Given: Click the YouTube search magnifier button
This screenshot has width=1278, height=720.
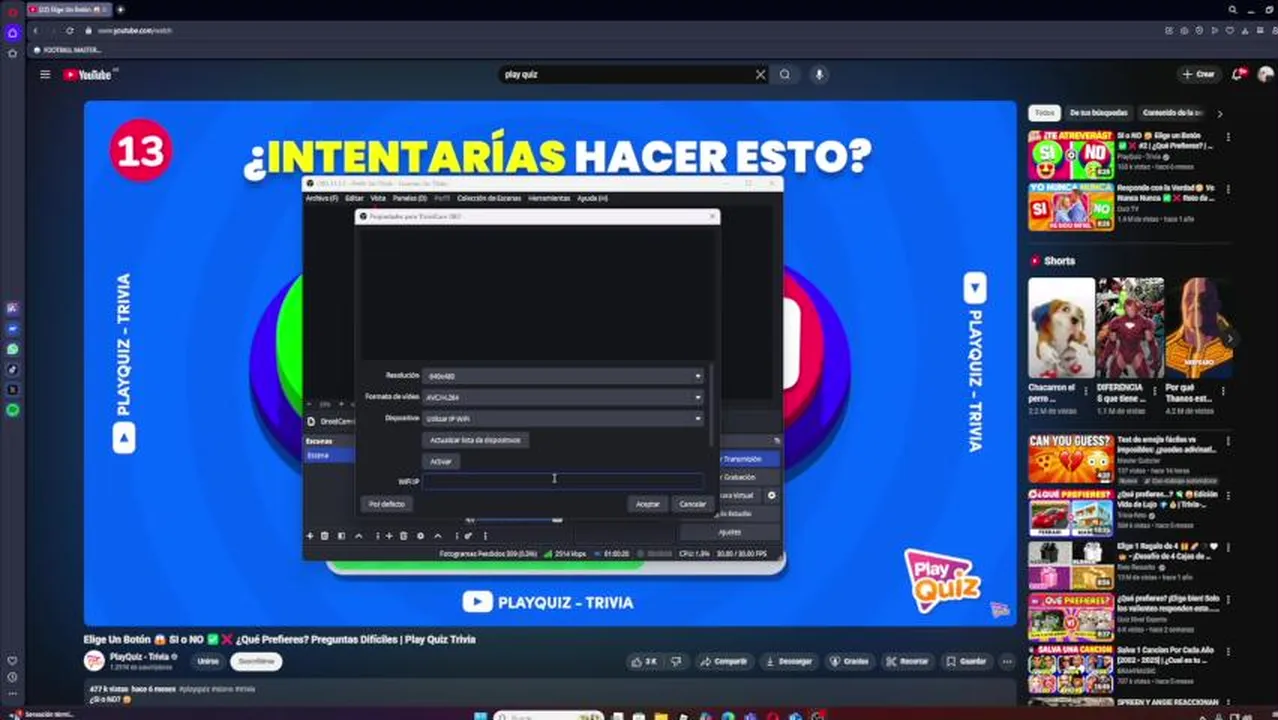Looking at the screenshot, I should tap(785, 74).
